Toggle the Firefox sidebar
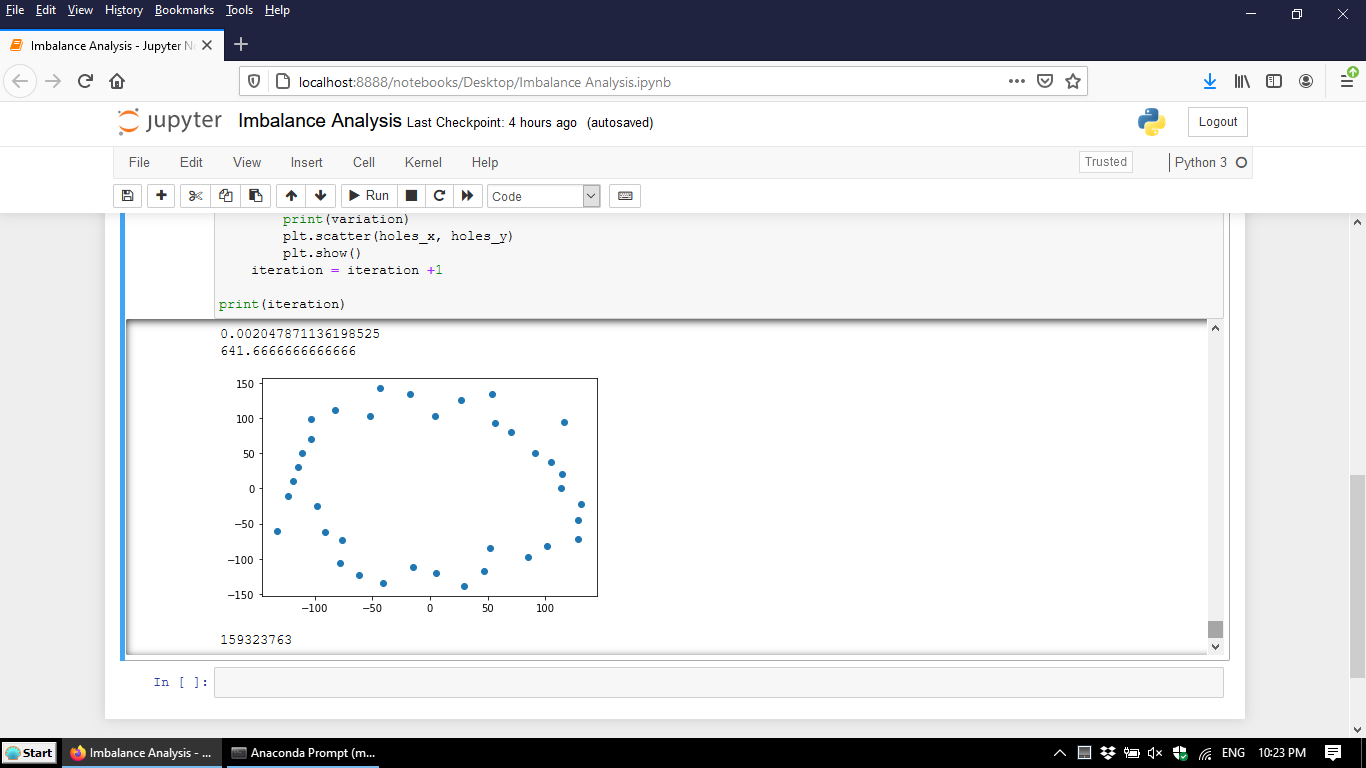The height and width of the screenshot is (768, 1366). tap(1274, 81)
